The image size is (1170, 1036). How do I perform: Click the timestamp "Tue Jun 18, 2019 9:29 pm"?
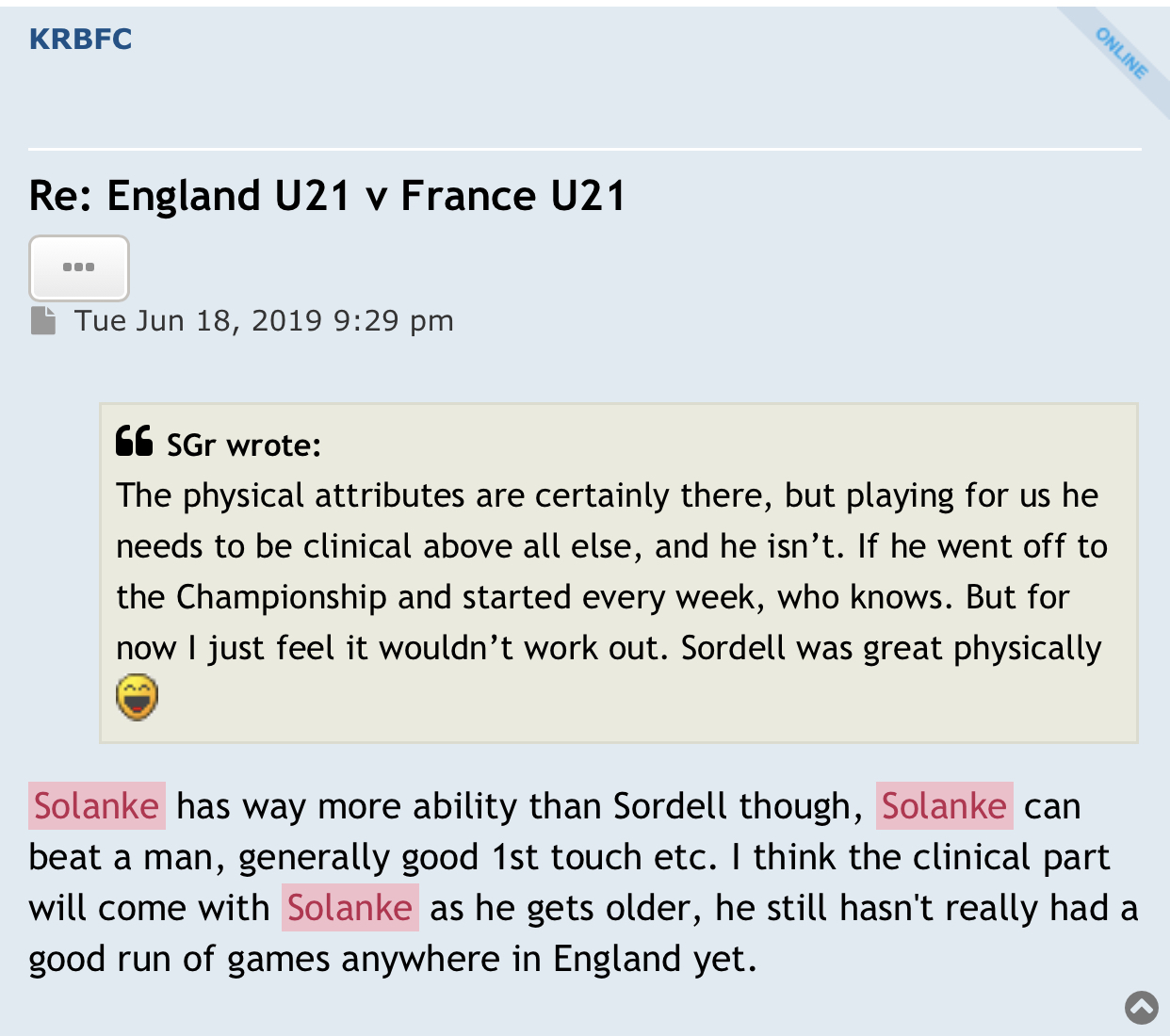(264, 321)
